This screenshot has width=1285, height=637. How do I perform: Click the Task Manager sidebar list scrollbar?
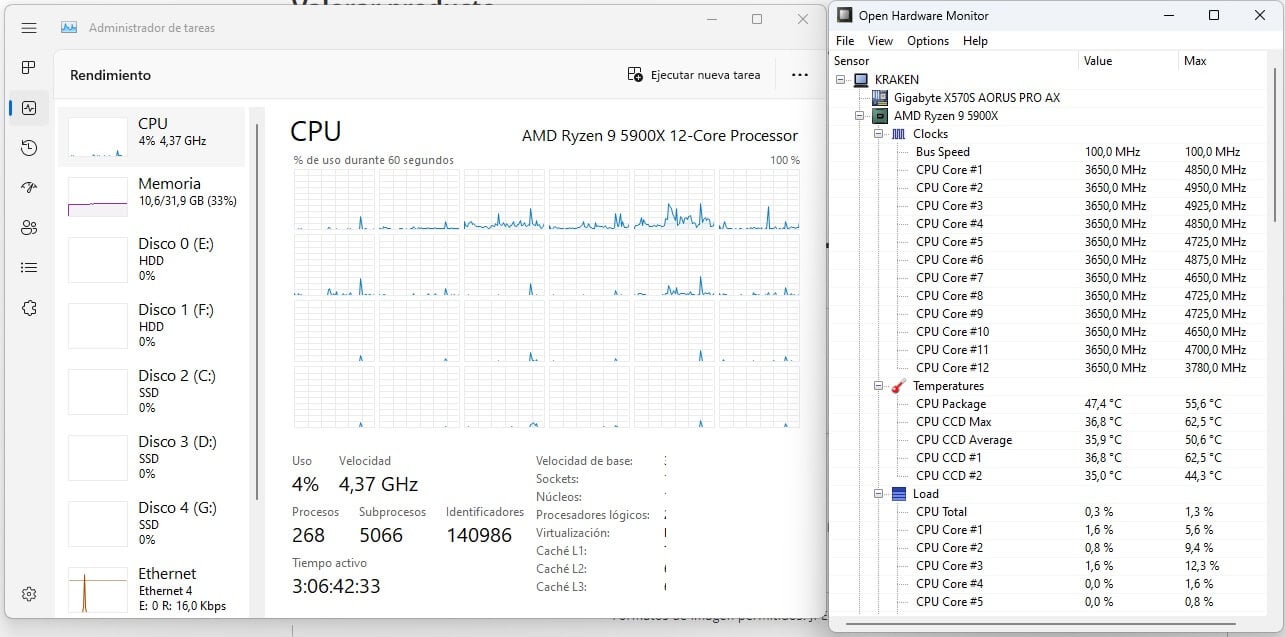[x=259, y=311]
